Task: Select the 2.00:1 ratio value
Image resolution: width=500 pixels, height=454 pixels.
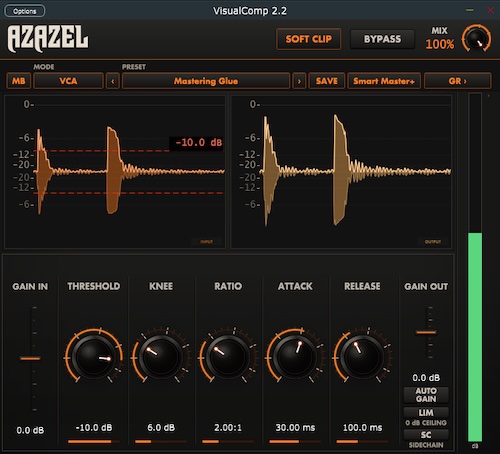Action: [228, 428]
